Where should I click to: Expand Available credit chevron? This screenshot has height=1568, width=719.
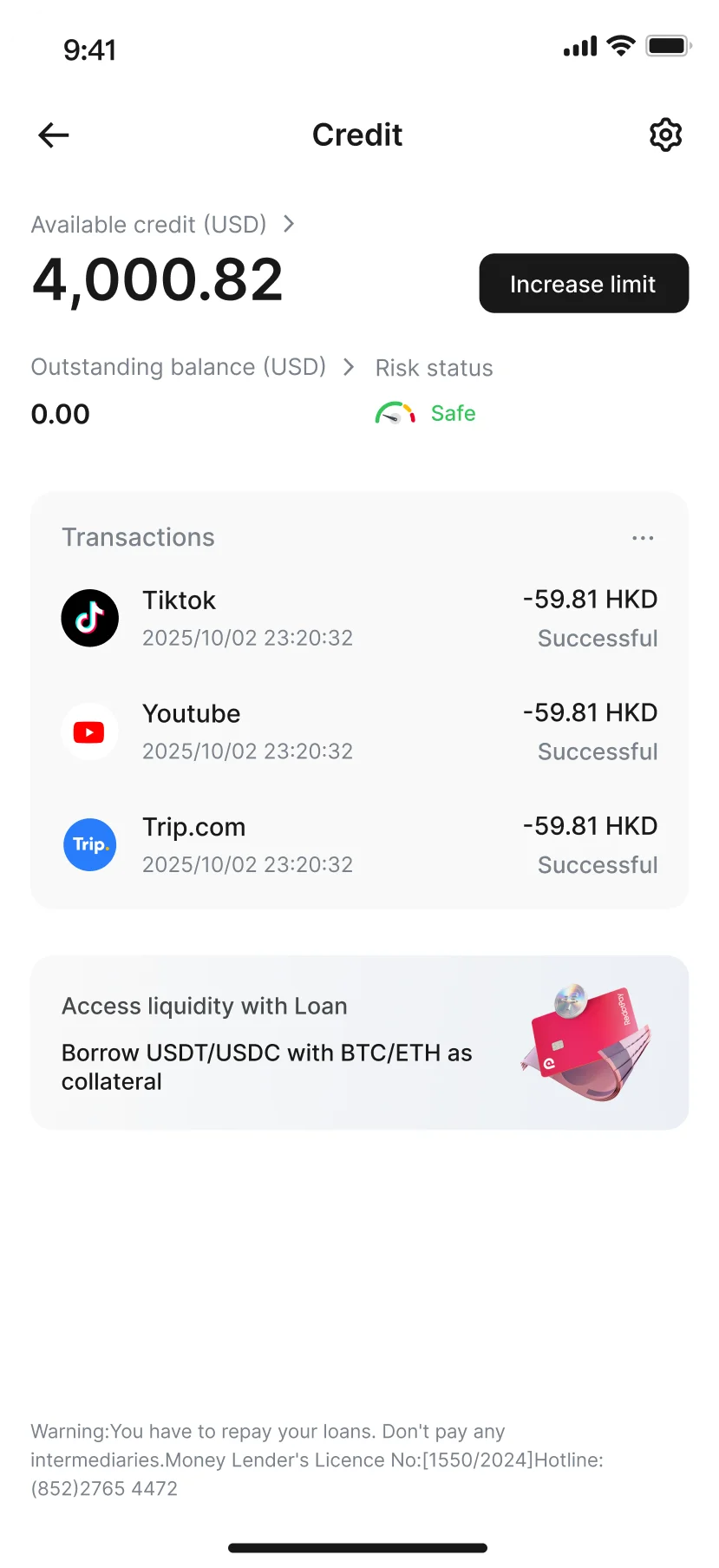click(x=289, y=224)
